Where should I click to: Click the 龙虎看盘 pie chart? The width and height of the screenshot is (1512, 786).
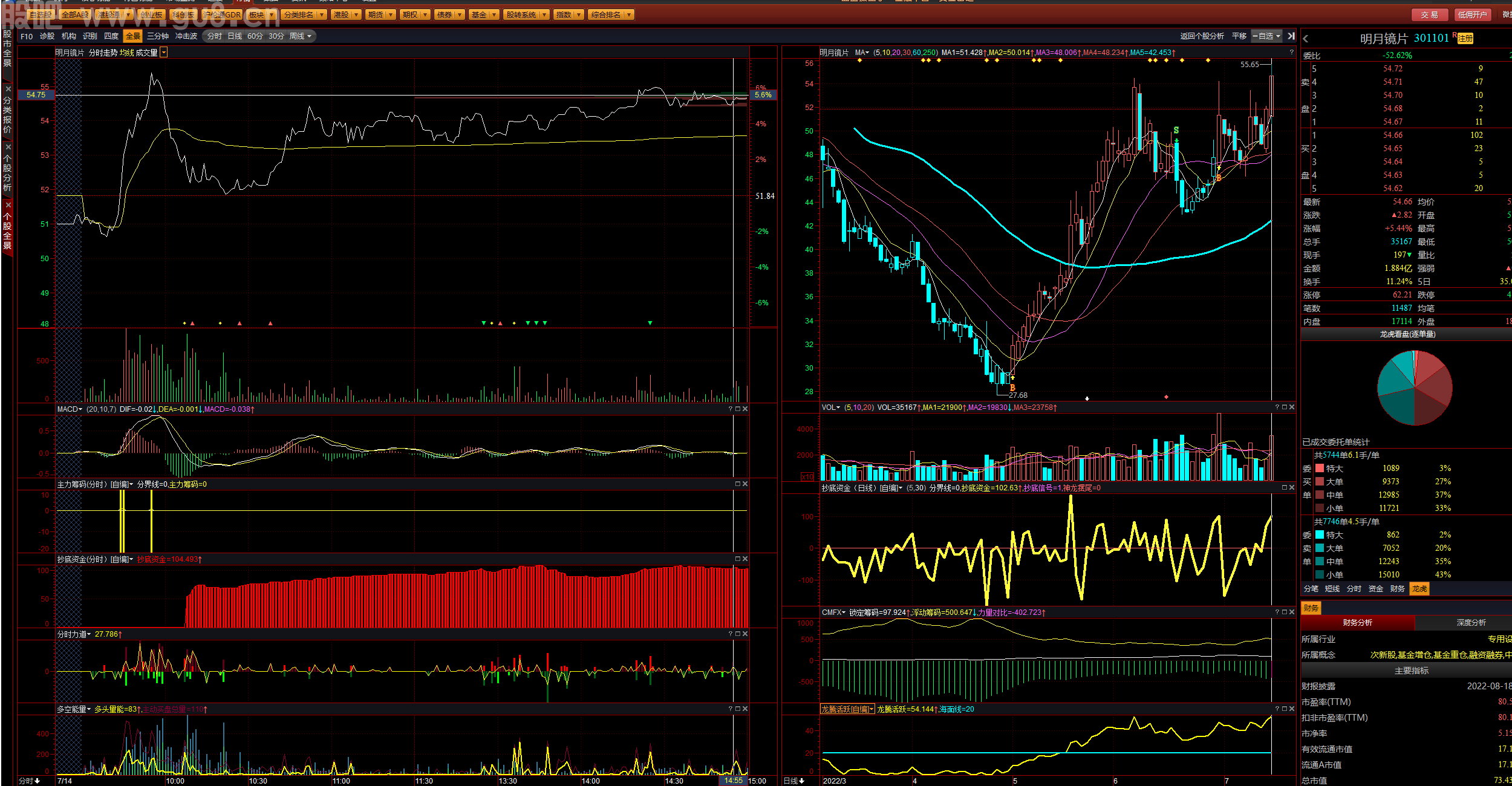coord(1415,388)
